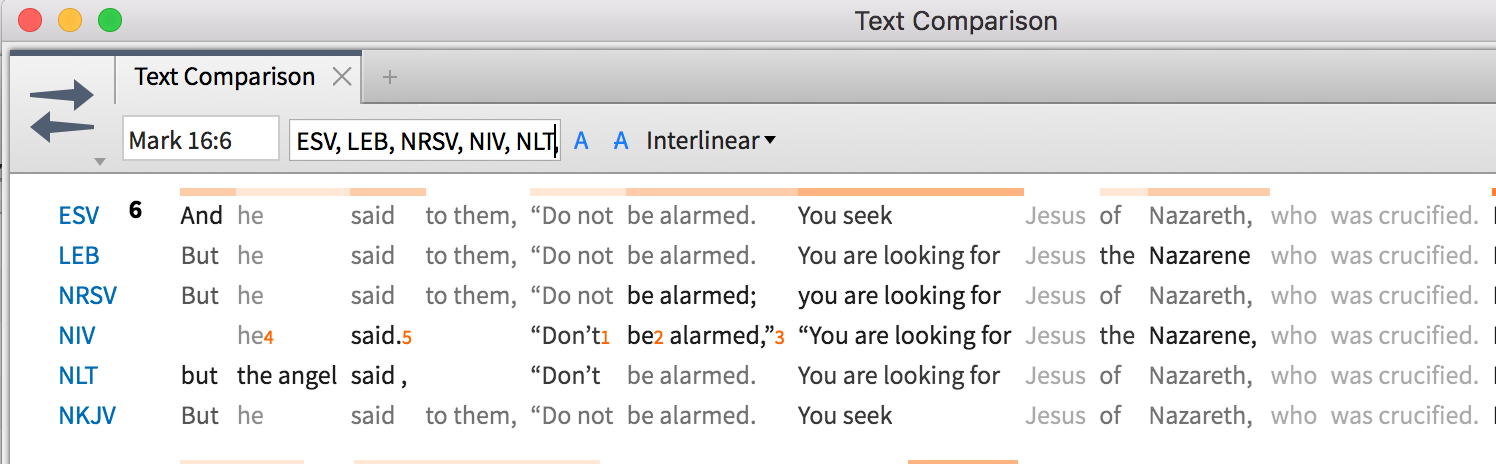Expand the small arrow below panel icon
Viewport: 1496px width, 464px height.
(x=98, y=161)
